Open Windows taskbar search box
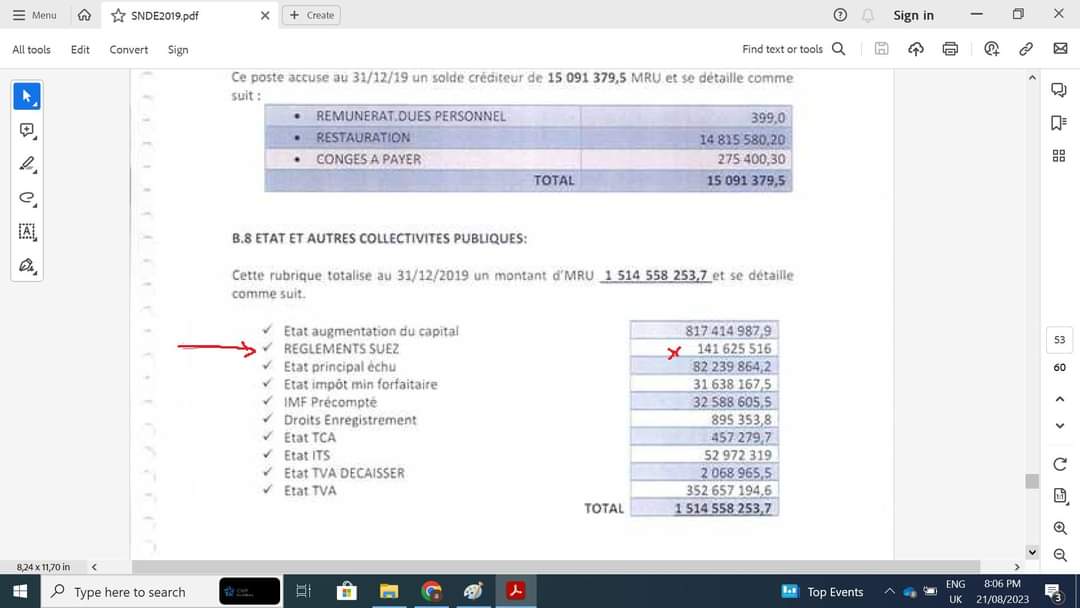 (128, 592)
